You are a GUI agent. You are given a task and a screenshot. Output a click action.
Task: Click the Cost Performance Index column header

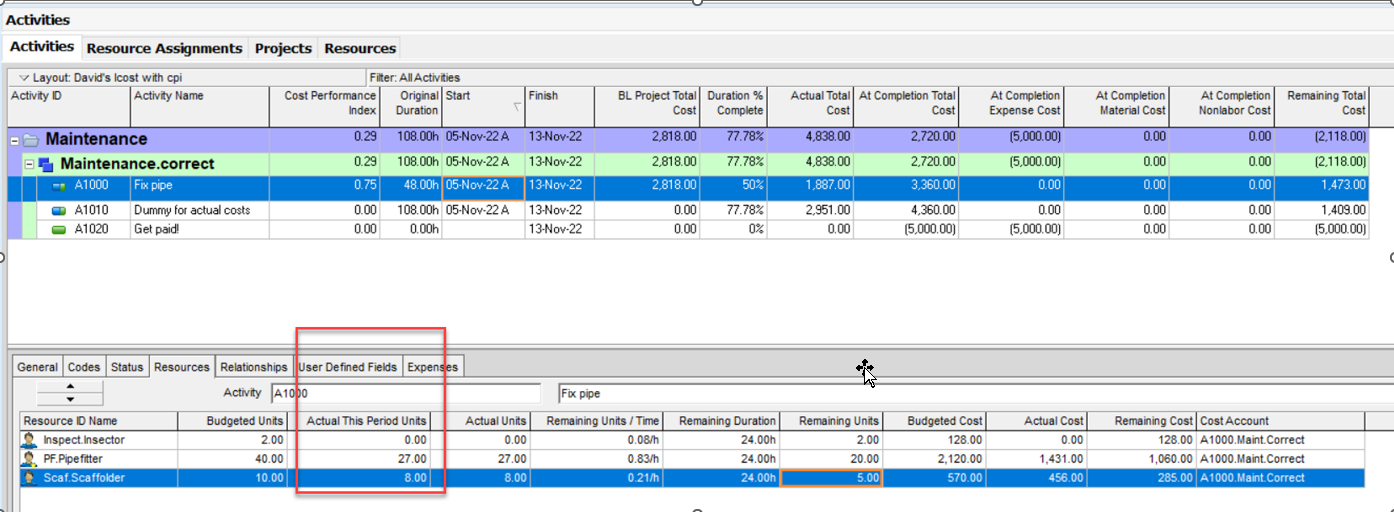324,103
